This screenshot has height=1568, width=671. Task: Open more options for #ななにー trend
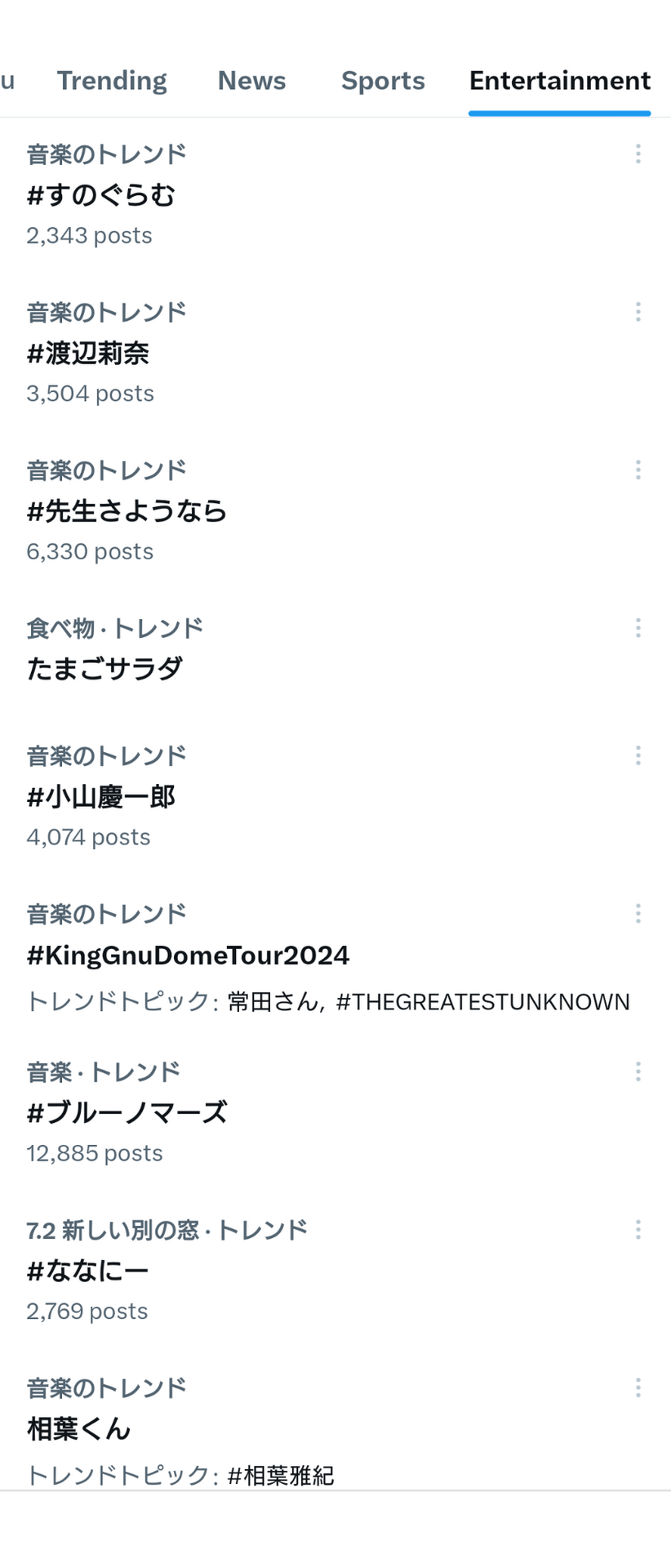[x=638, y=1229]
